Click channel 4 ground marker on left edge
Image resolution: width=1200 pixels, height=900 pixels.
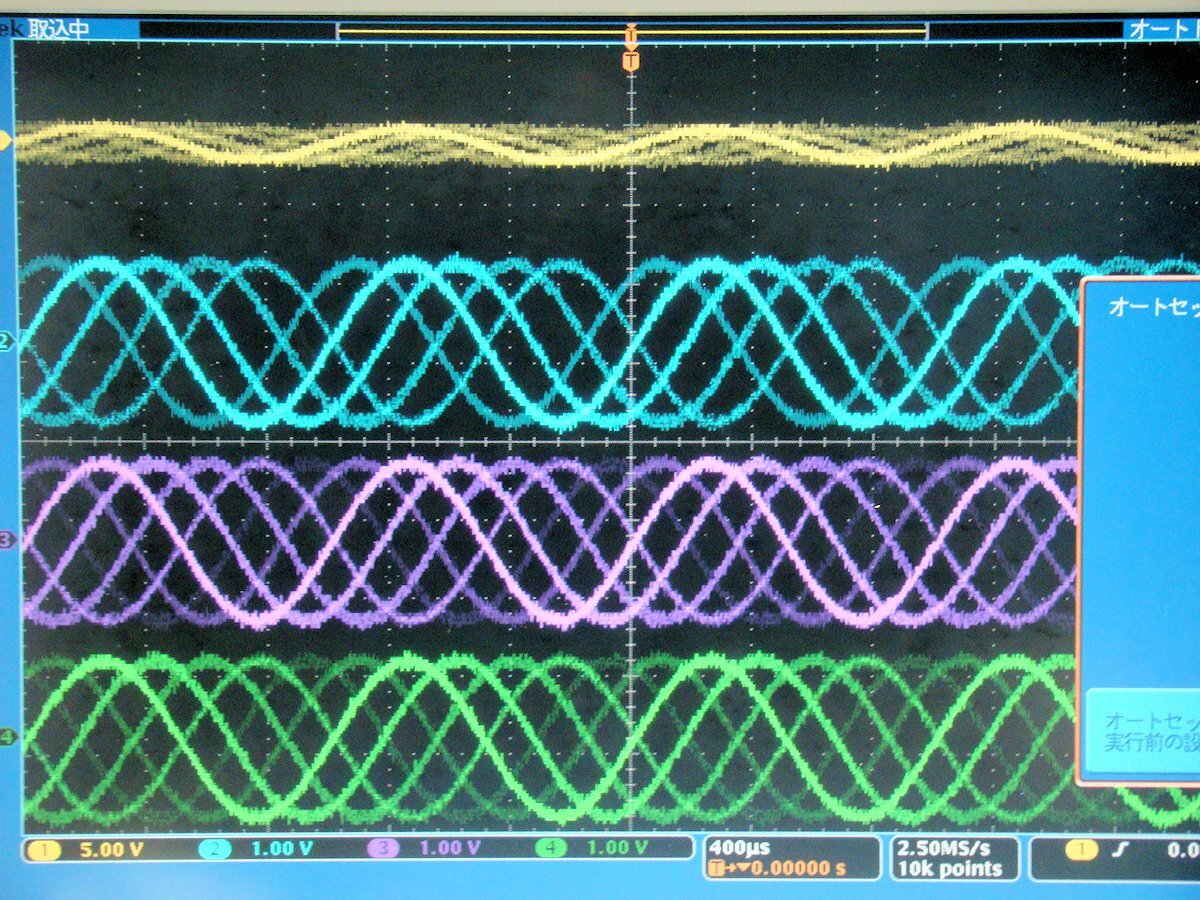point(7,737)
